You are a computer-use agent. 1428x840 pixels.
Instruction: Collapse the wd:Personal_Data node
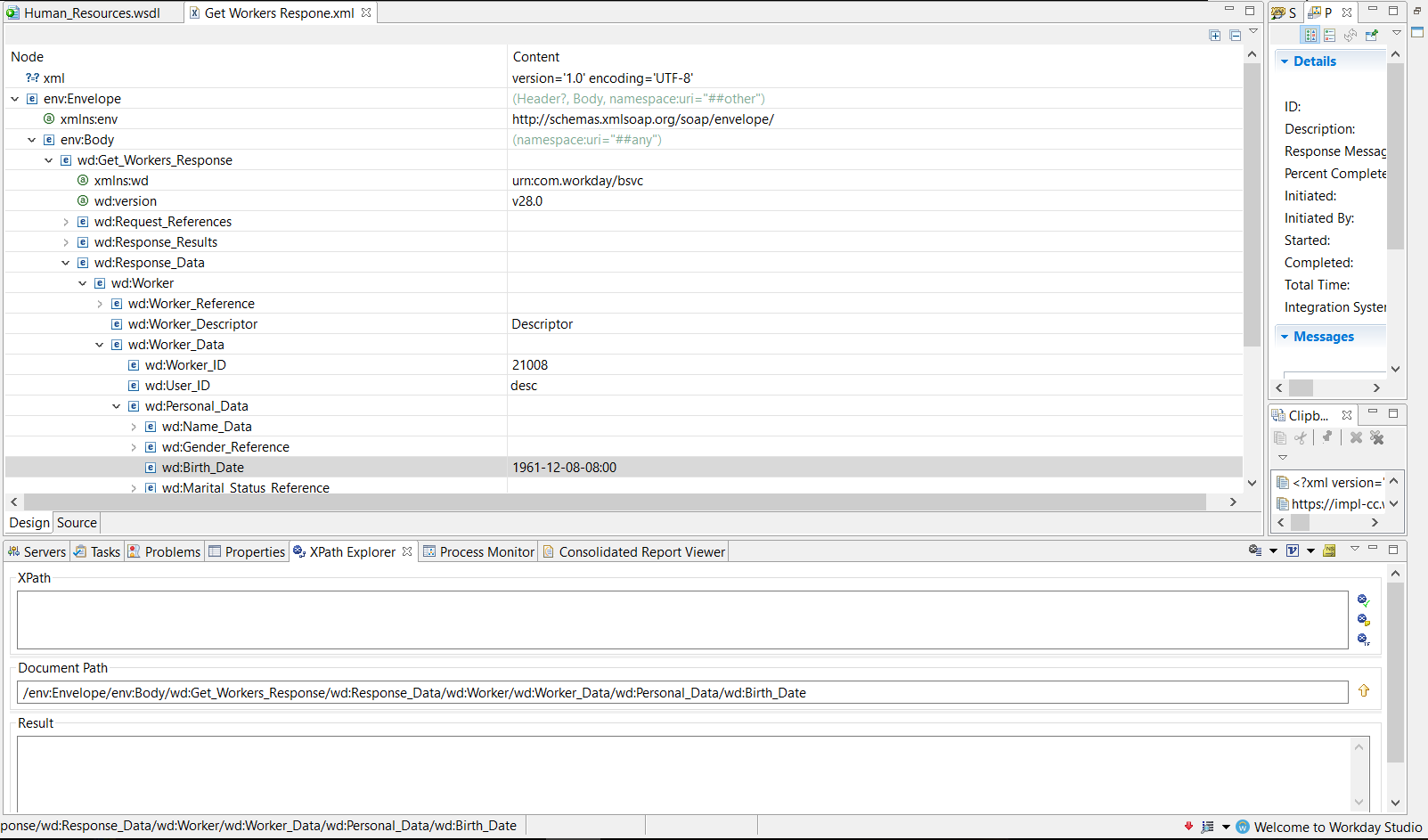(x=116, y=405)
